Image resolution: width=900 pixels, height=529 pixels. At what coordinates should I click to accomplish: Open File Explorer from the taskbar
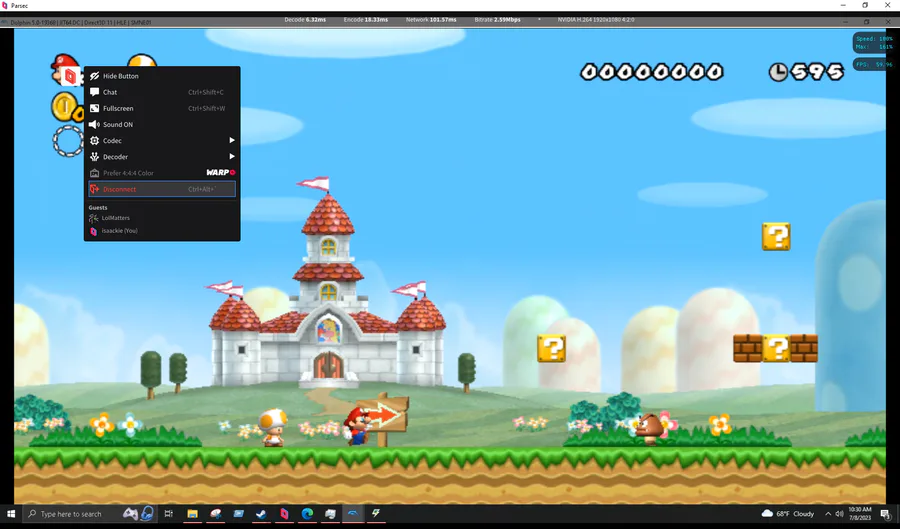[x=192, y=514]
